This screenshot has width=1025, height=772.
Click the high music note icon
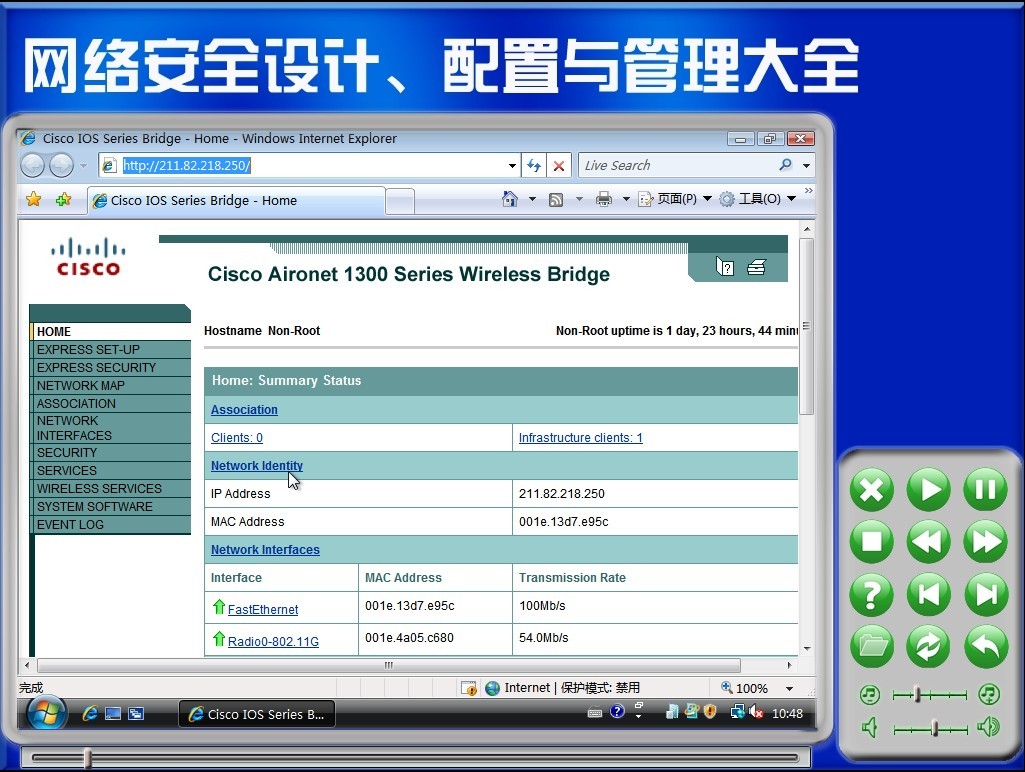coord(989,694)
